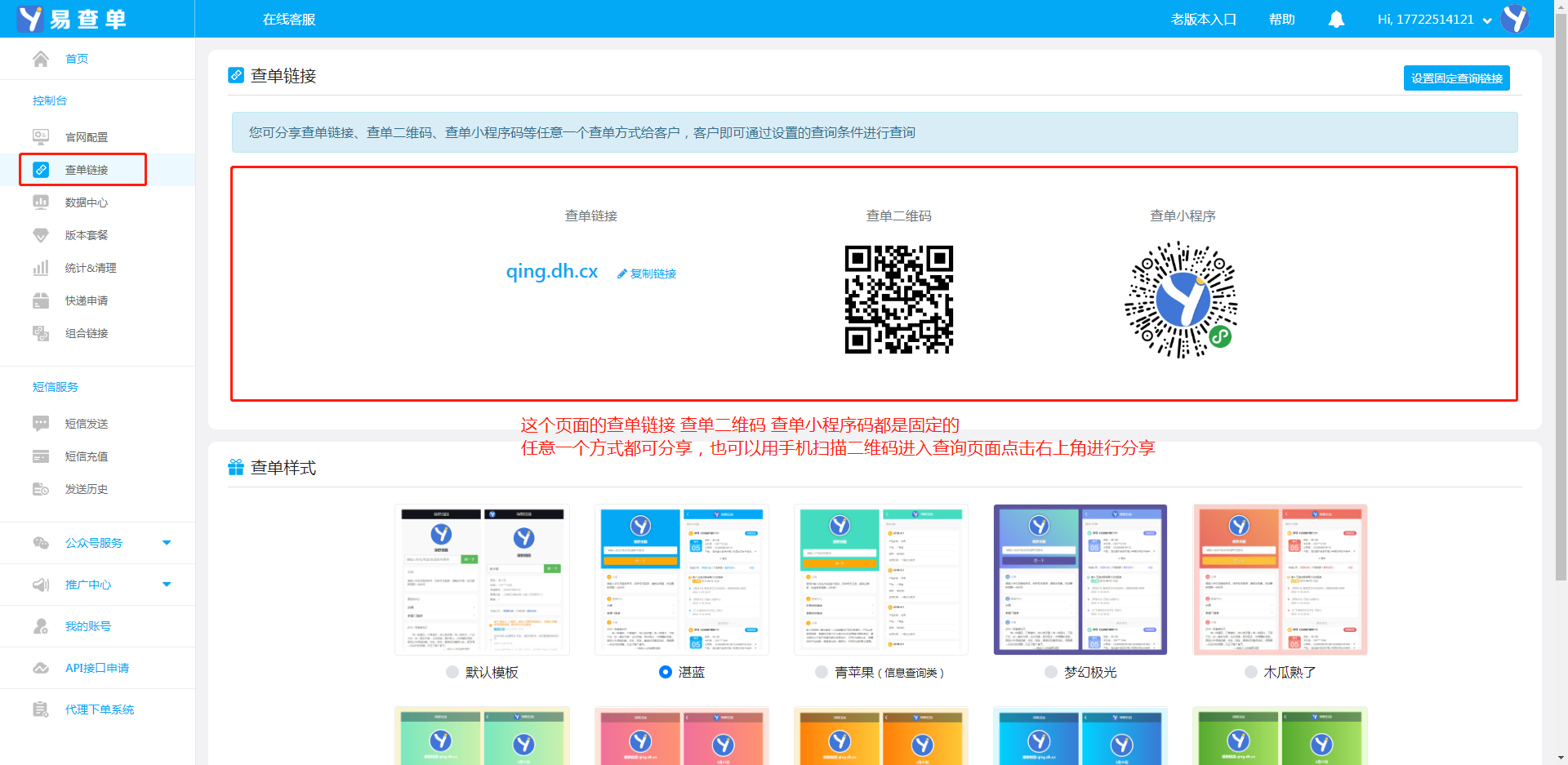Expand the 推广中心 dropdown arrow
Image resolution: width=1568 pixels, height=765 pixels.
point(167,585)
